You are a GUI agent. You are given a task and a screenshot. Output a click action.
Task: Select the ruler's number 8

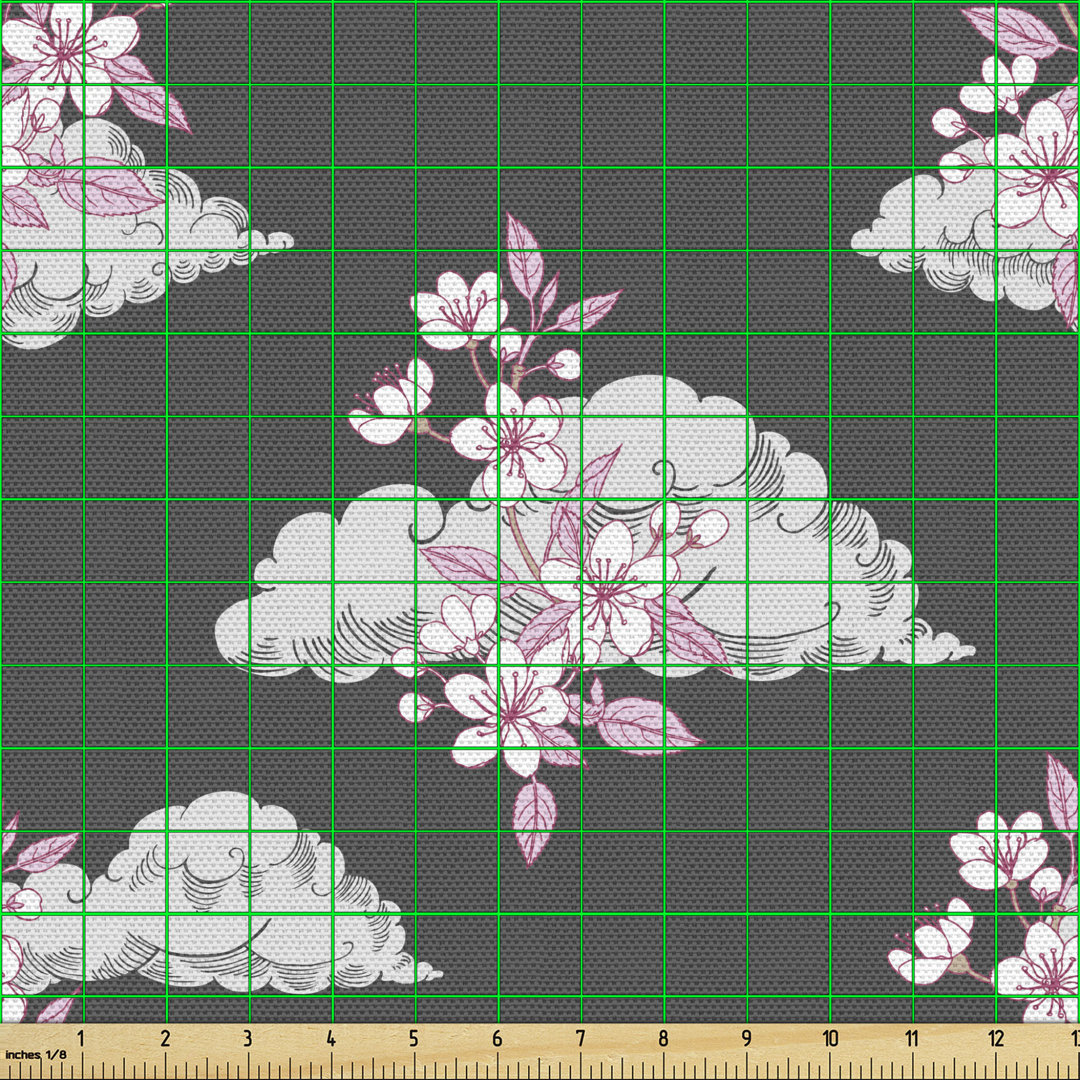point(663,1038)
